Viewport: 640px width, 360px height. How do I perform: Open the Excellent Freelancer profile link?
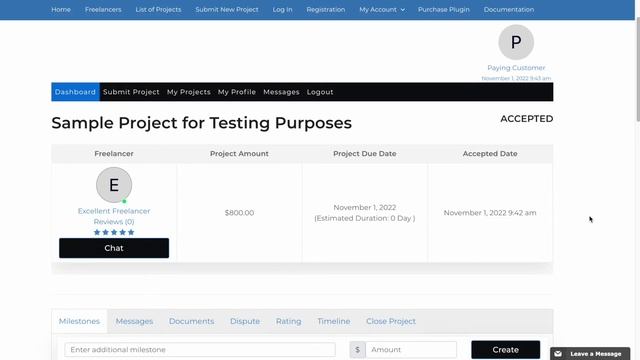(114, 211)
